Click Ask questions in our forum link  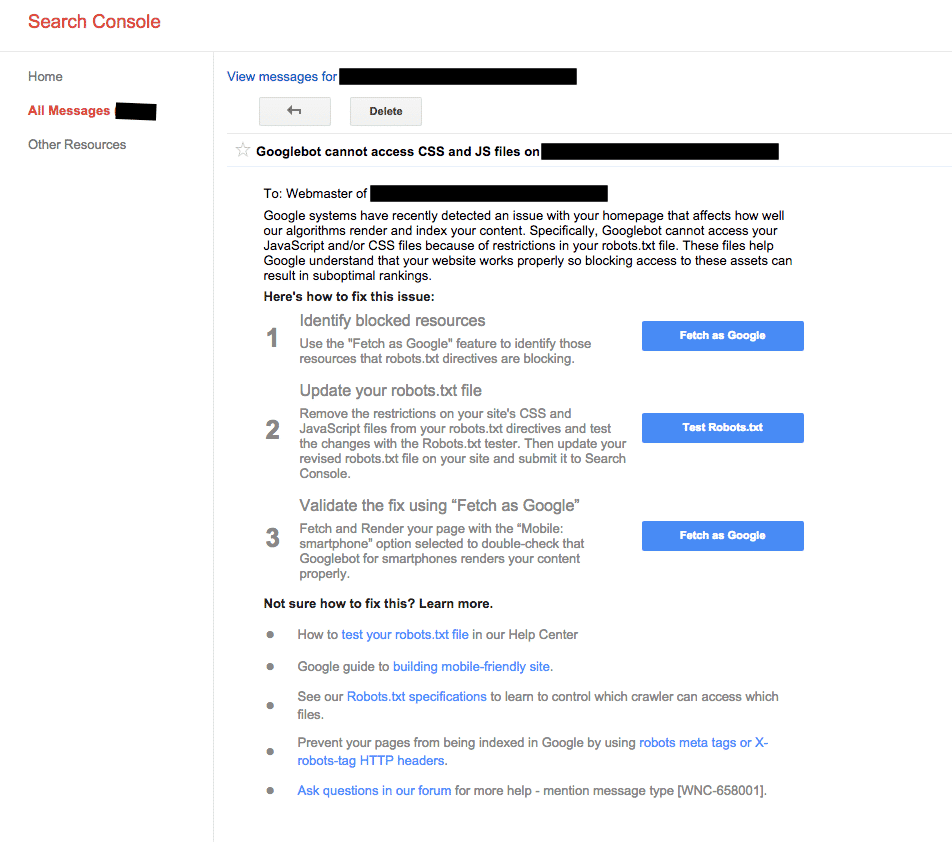tap(374, 790)
